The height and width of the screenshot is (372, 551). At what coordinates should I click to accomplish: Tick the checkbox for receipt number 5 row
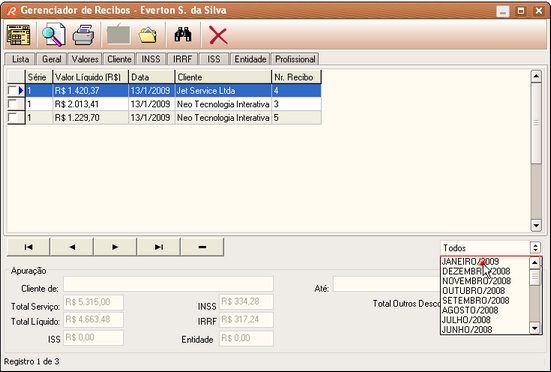pos(12,117)
